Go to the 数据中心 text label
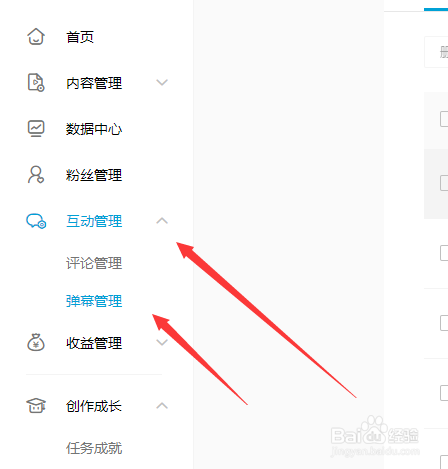Image resolution: width=448 pixels, height=469 pixels. [x=94, y=129]
